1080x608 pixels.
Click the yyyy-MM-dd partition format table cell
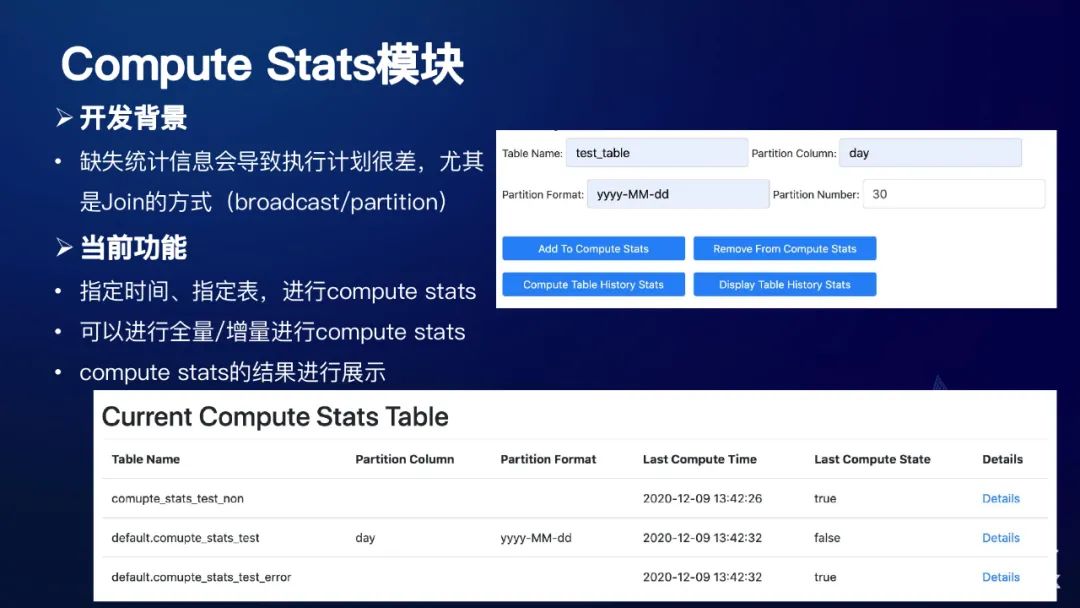pyautogui.click(x=536, y=538)
